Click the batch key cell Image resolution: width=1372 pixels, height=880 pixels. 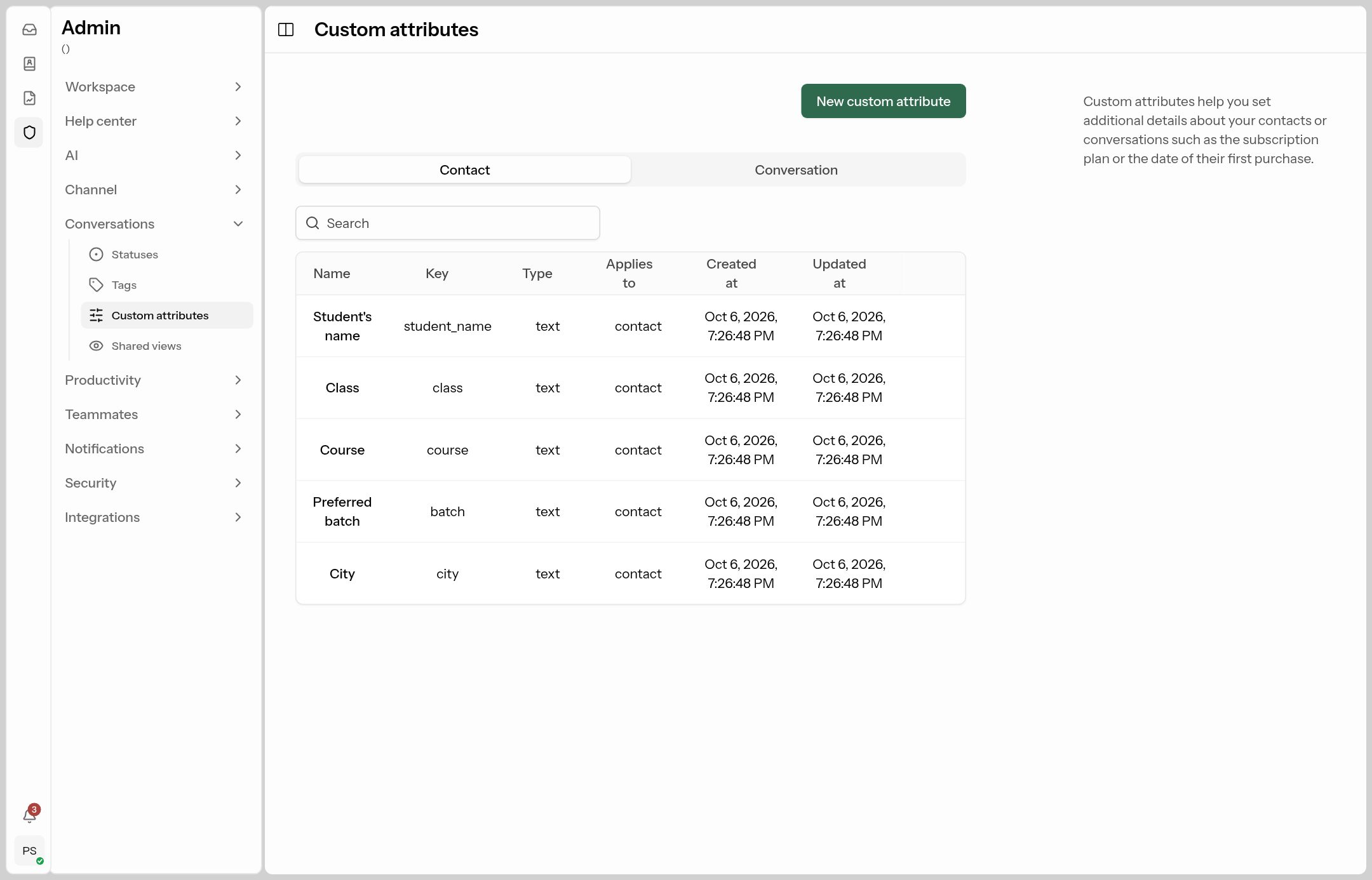pos(448,512)
